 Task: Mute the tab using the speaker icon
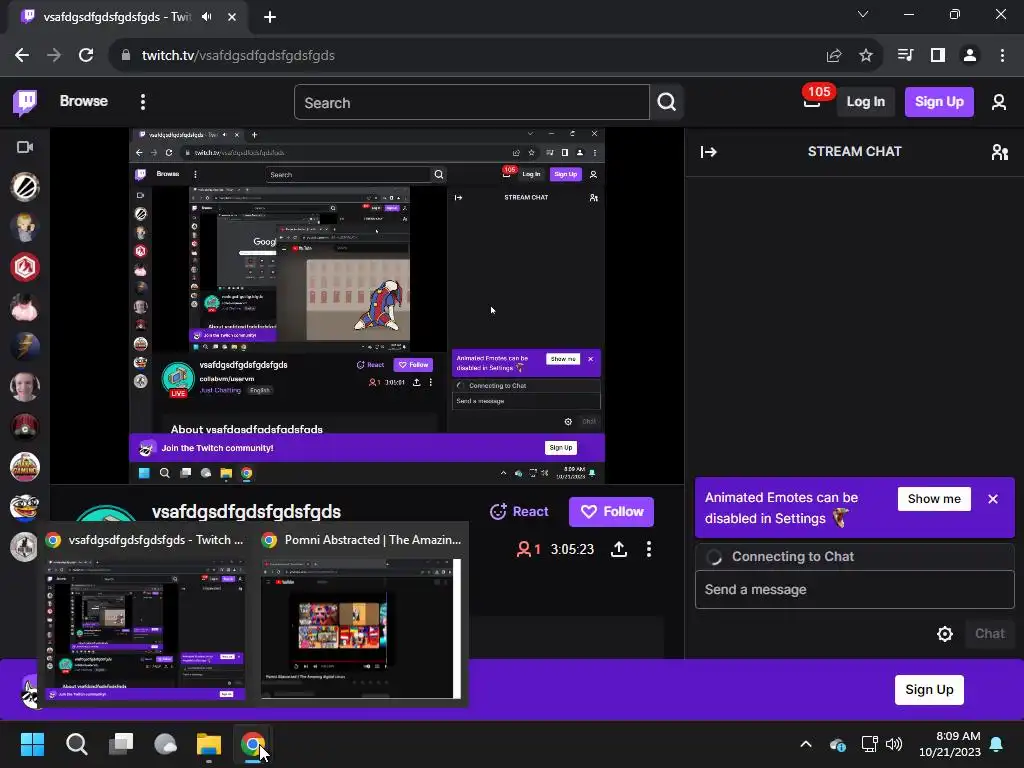[x=207, y=17]
